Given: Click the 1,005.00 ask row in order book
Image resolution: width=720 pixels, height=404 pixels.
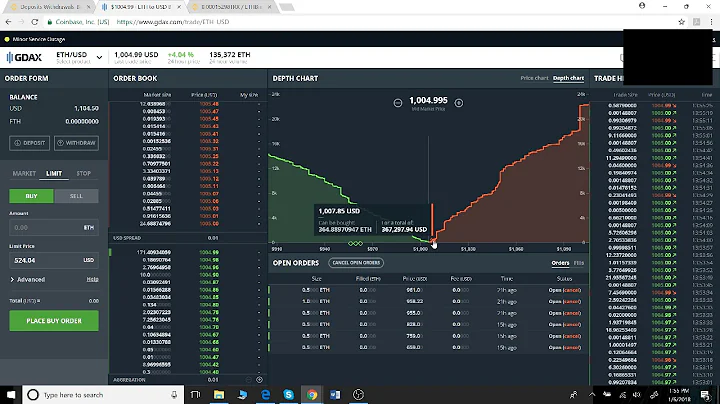Looking at the screenshot, I should pyautogui.click(x=187, y=224).
